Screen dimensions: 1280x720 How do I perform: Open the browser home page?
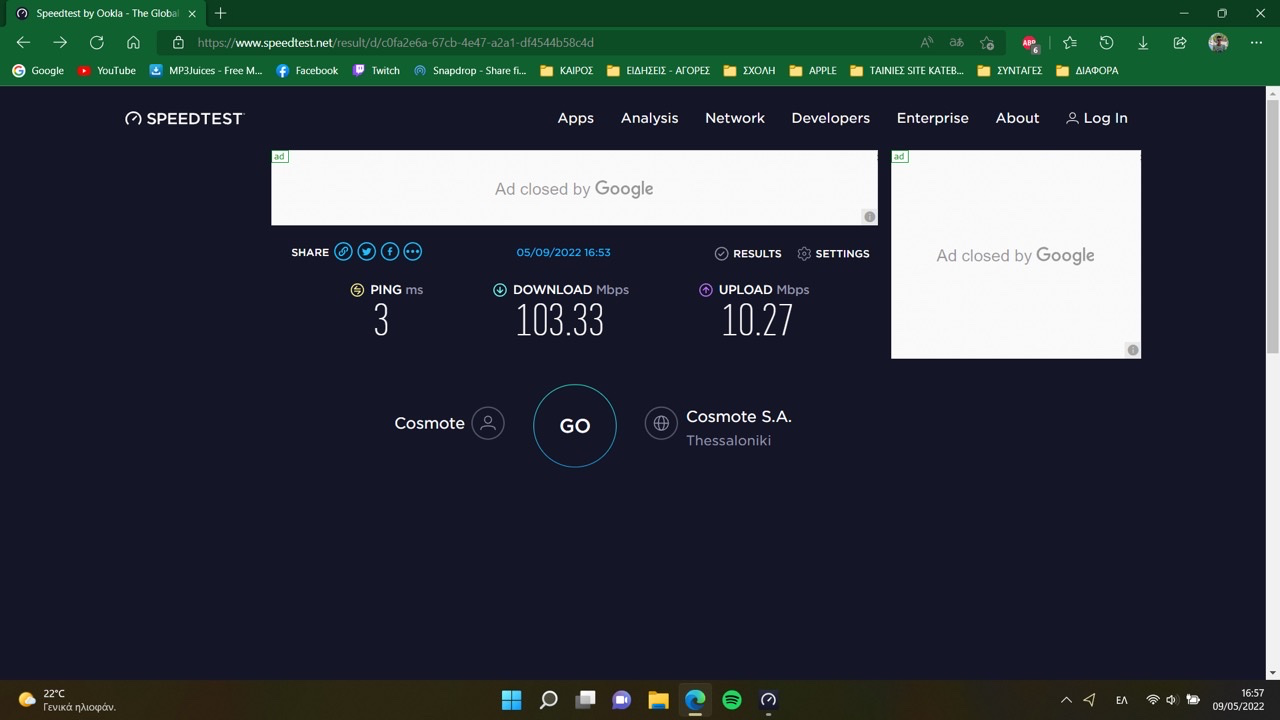(133, 42)
